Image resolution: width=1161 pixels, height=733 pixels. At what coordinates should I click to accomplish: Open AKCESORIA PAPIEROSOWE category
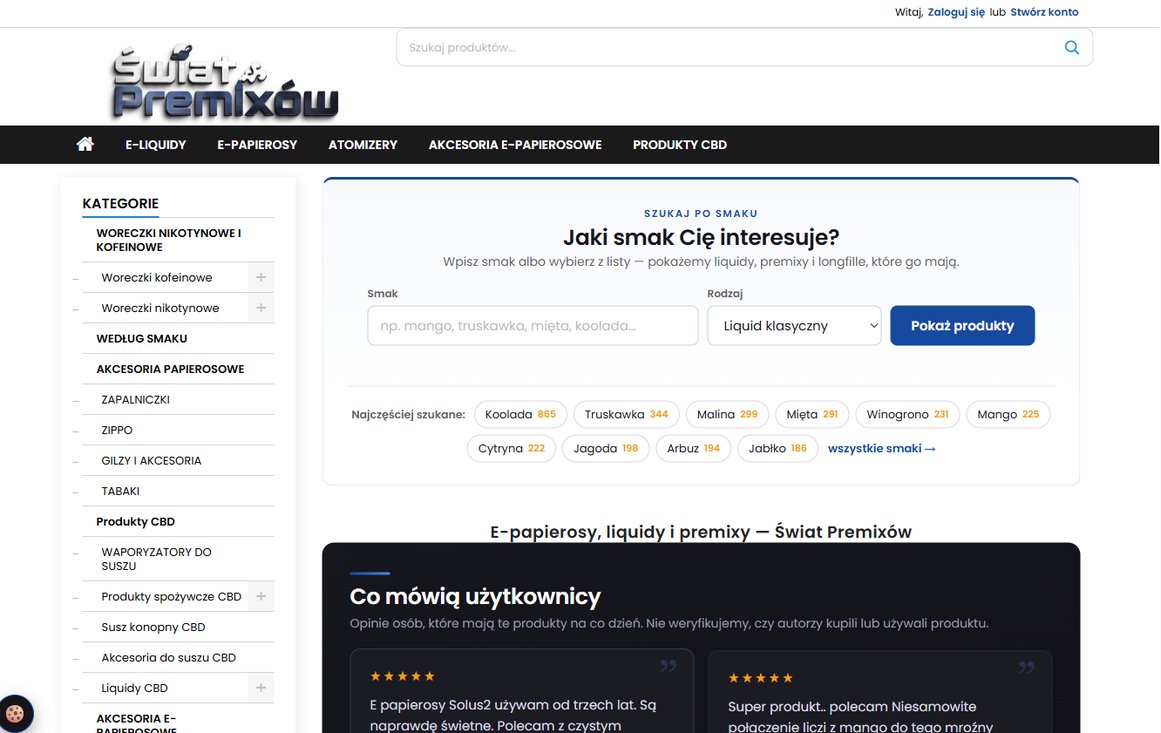pyautogui.click(x=170, y=369)
